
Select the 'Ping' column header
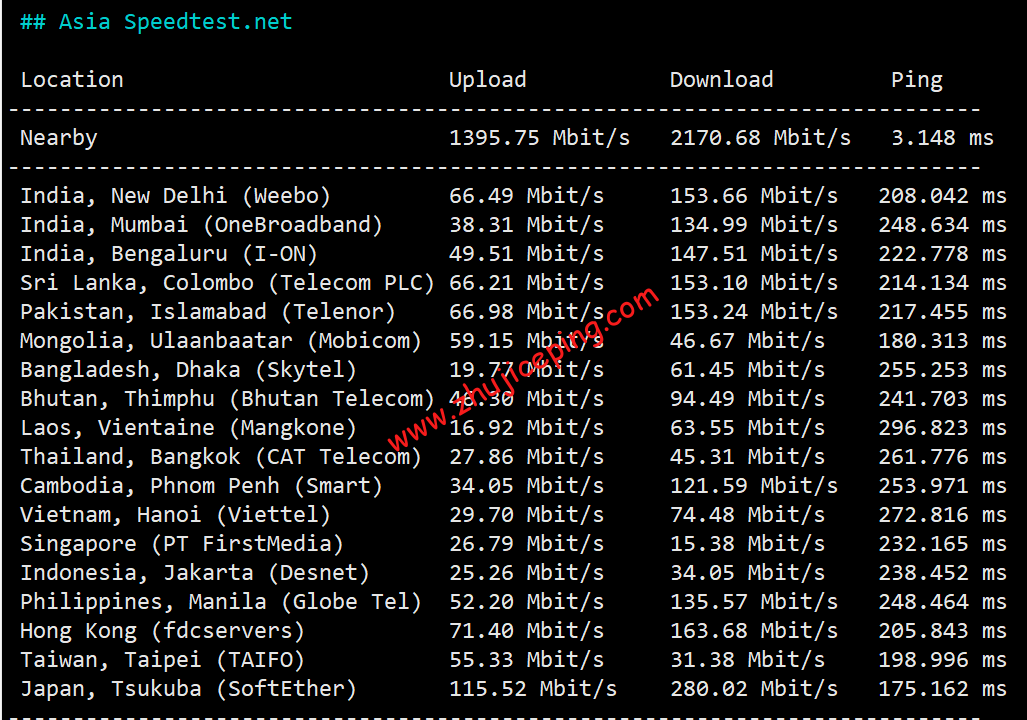[917, 80]
